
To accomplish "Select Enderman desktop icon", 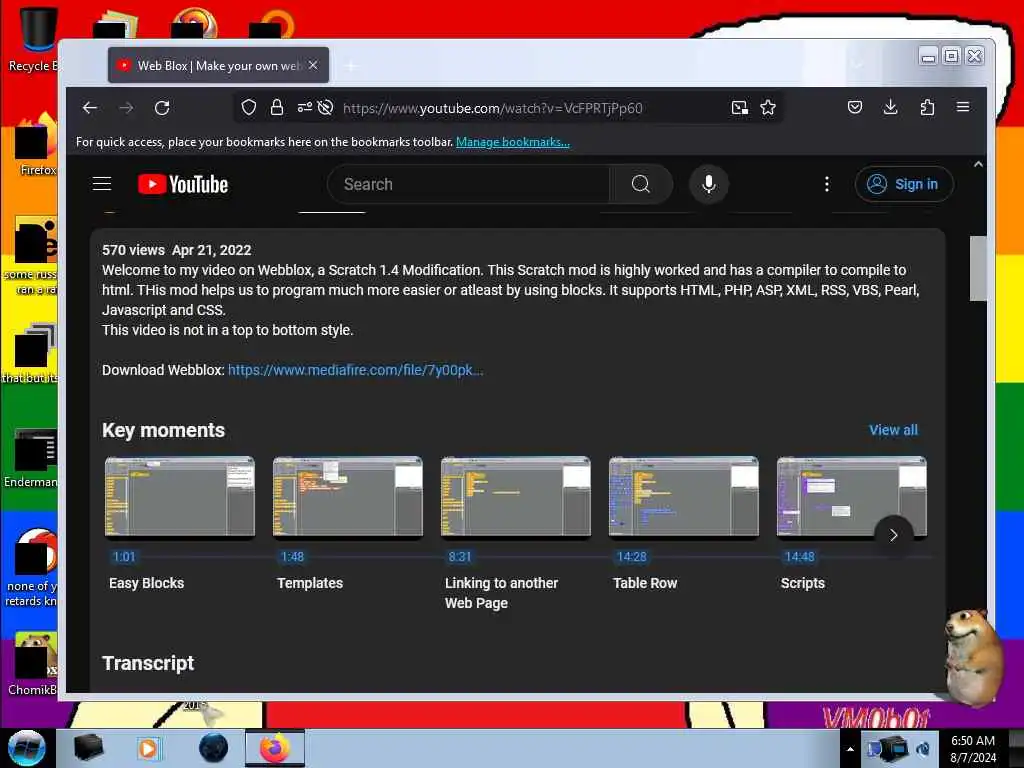I will (31, 458).
